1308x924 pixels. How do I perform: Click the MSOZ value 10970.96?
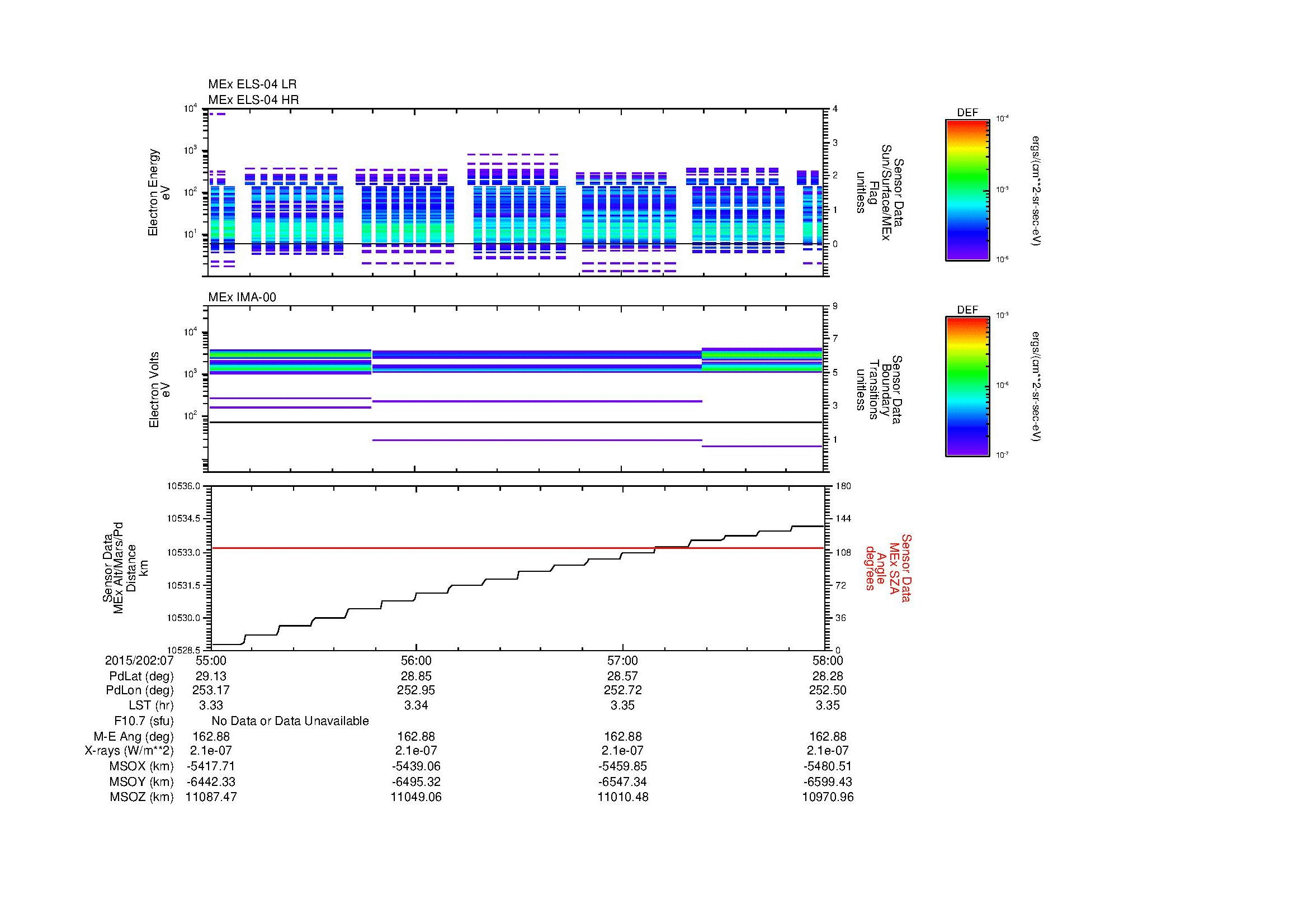pos(828,797)
